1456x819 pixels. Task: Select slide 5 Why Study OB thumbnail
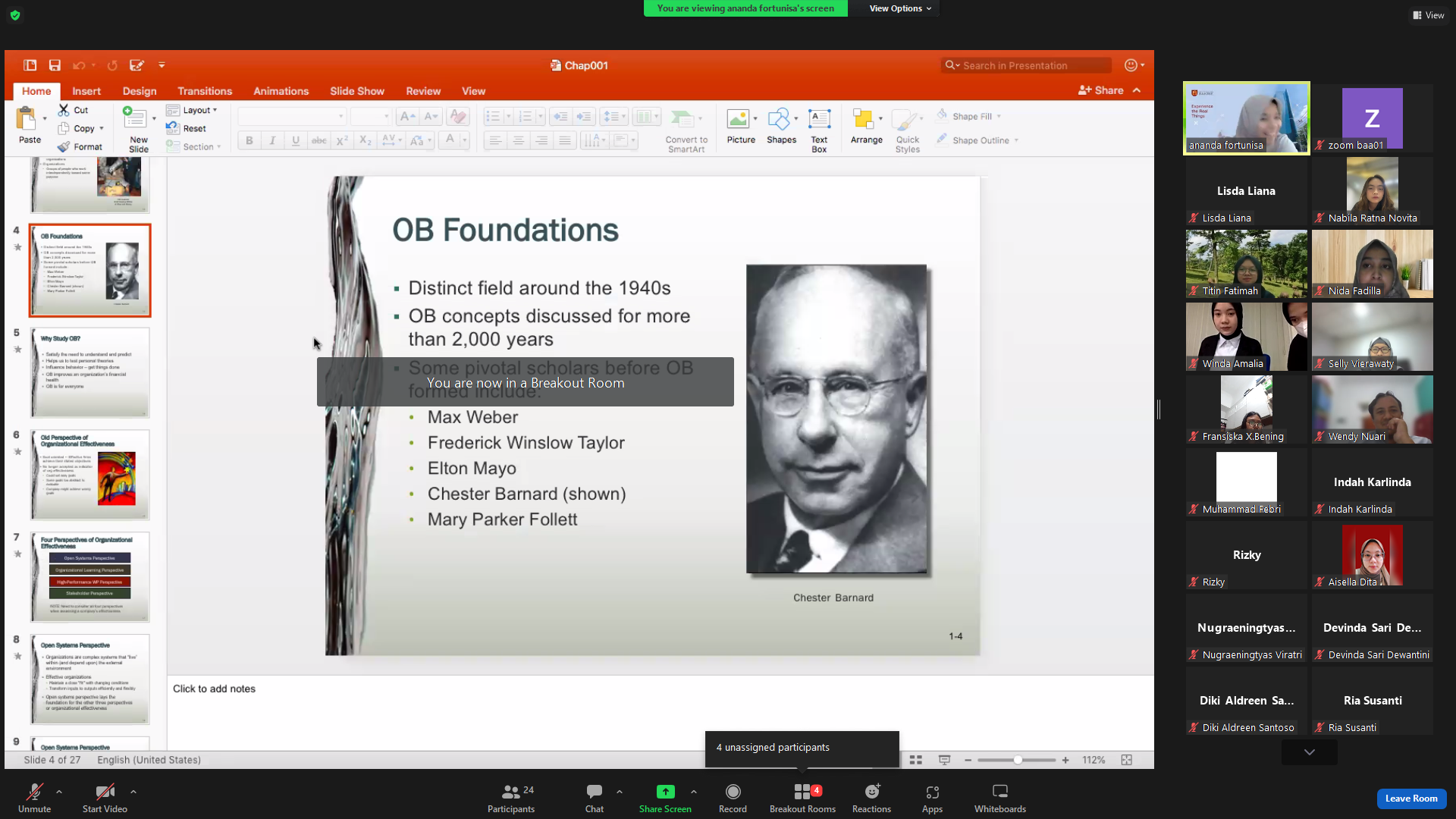coord(90,372)
